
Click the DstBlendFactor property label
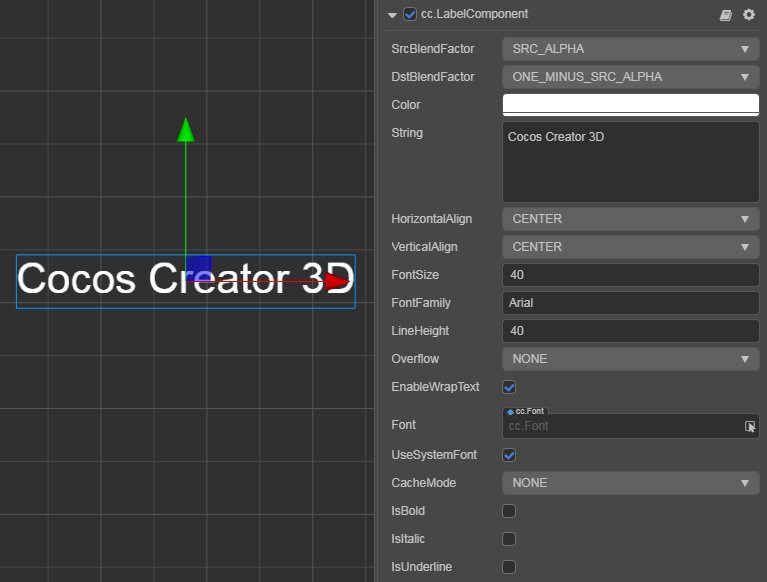(433, 77)
